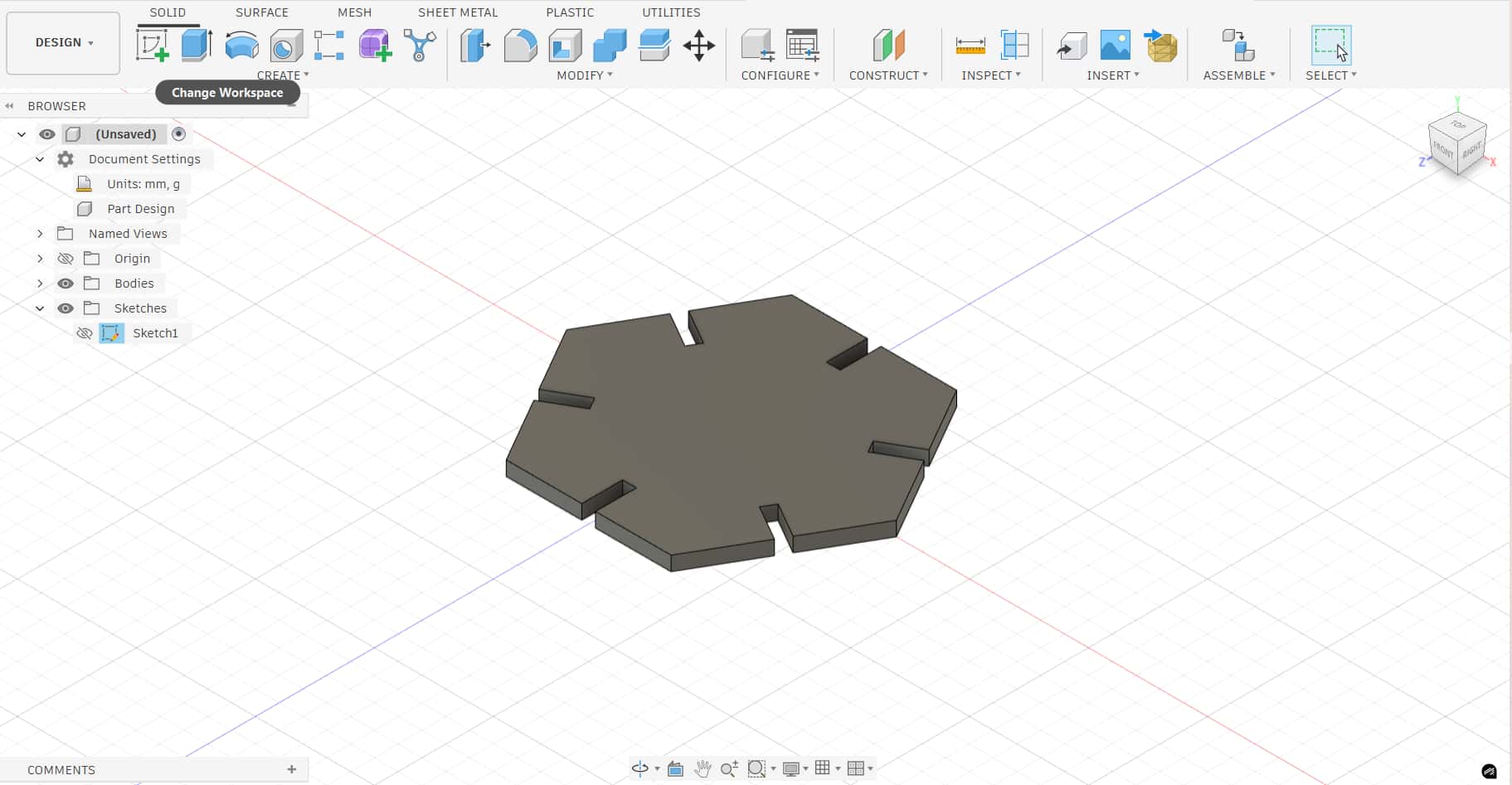Activate the Zoom tool in navigation bar
Image resolution: width=1512 pixels, height=785 pixels.
729,768
